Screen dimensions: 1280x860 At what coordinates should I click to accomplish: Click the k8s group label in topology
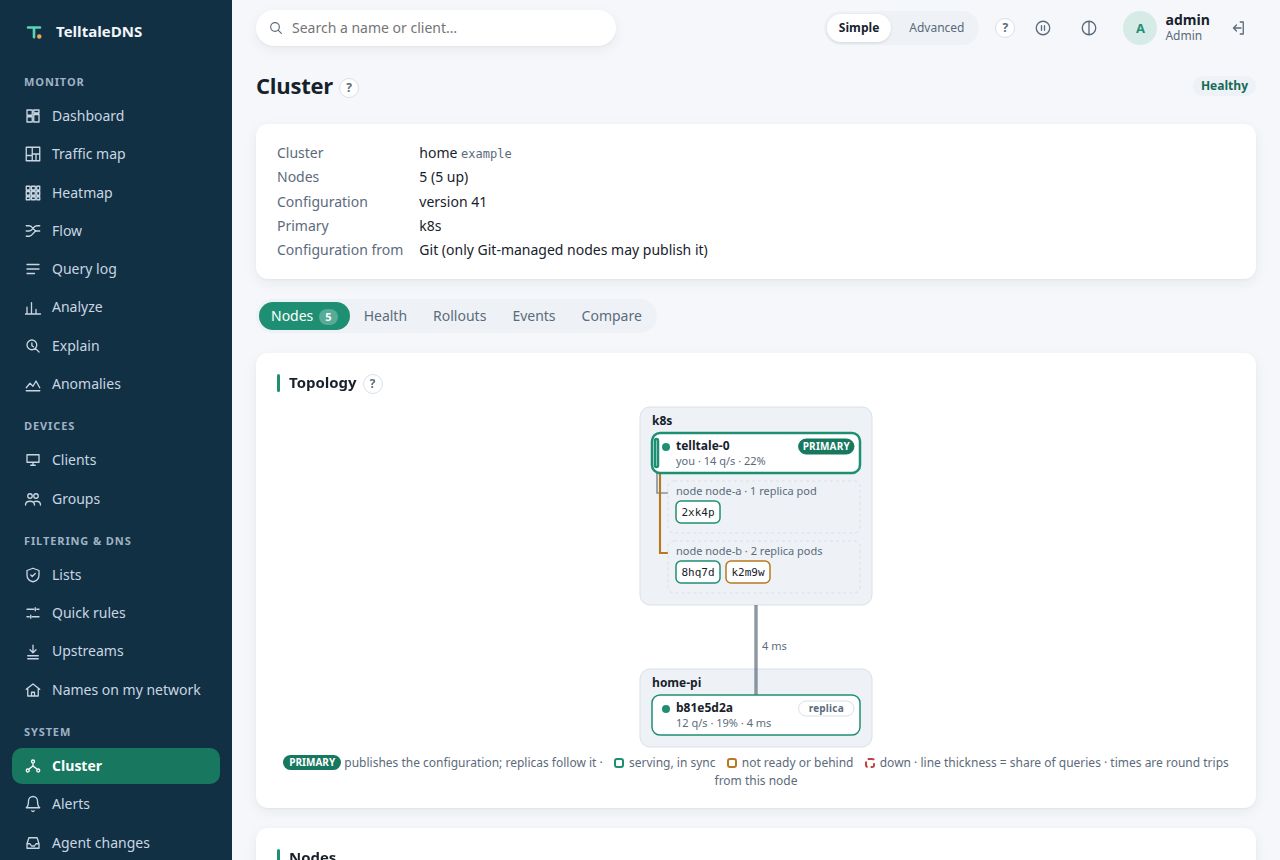[662, 421]
